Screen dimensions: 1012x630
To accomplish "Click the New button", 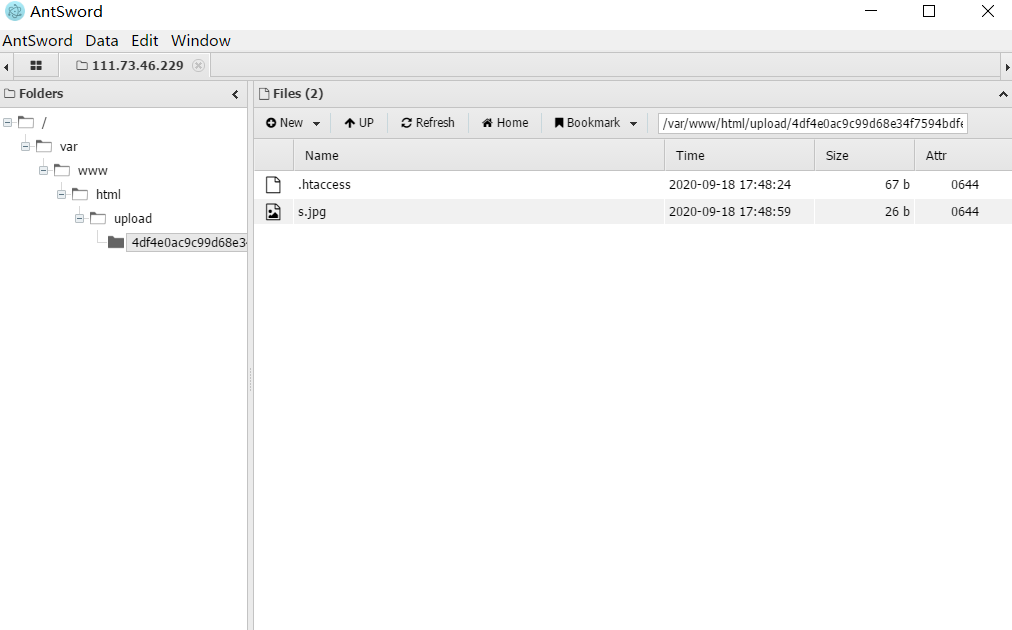I will coord(285,123).
